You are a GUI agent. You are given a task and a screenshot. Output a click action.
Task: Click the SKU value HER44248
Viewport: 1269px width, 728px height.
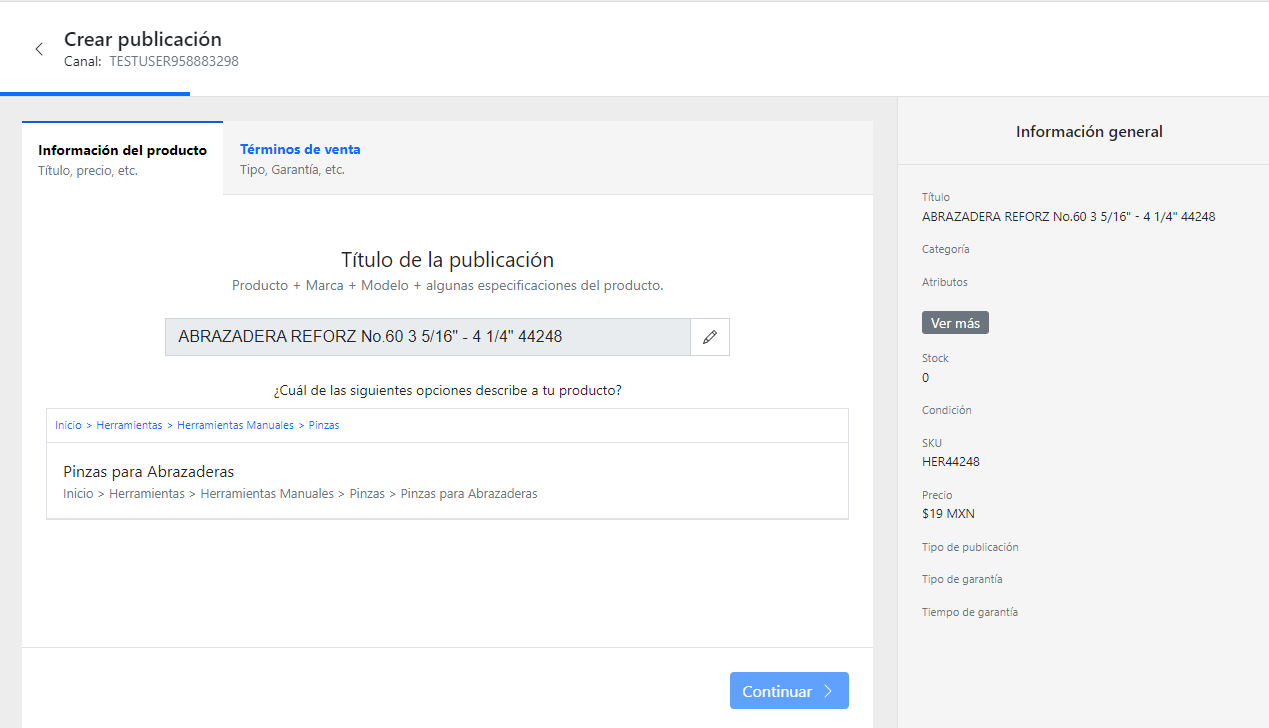[950, 462]
